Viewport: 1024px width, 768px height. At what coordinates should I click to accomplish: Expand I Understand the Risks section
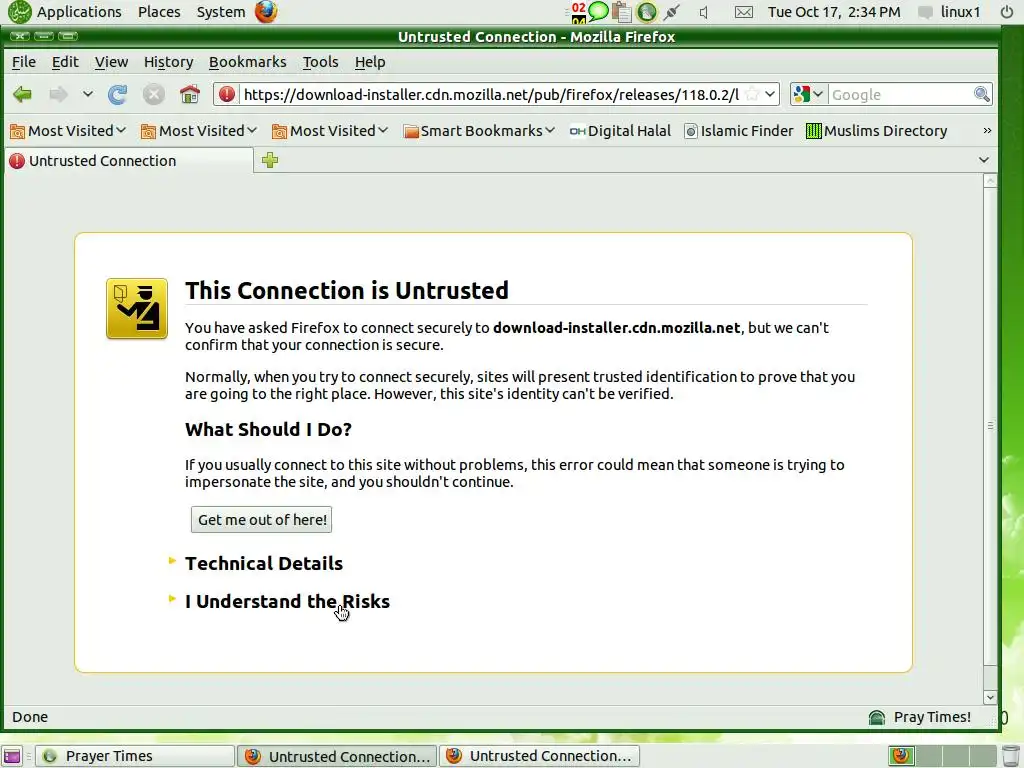287,601
